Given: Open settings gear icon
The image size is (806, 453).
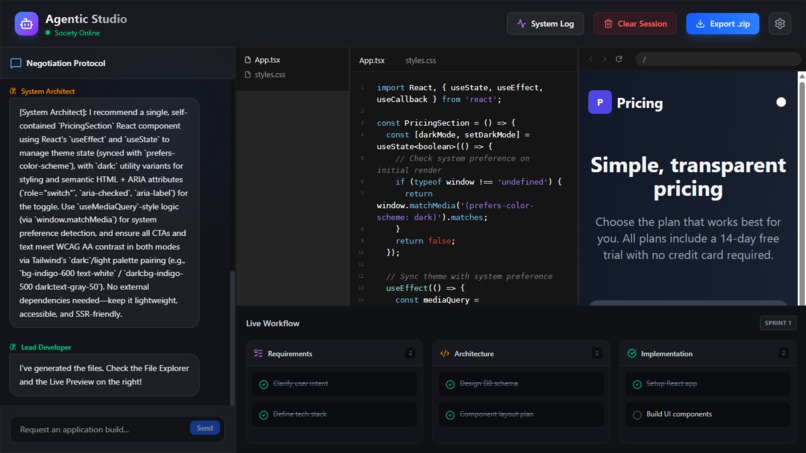Looking at the screenshot, I should (x=780, y=24).
